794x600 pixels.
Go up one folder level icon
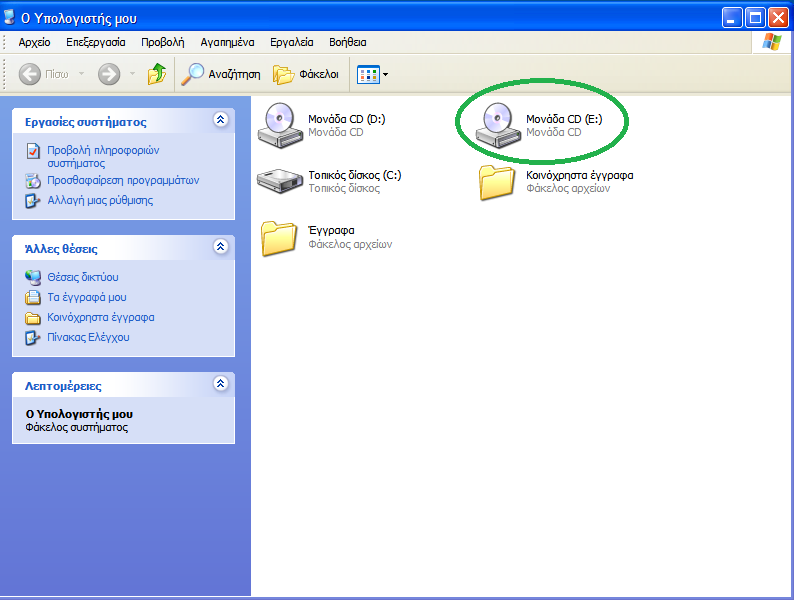tap(157, 74)
